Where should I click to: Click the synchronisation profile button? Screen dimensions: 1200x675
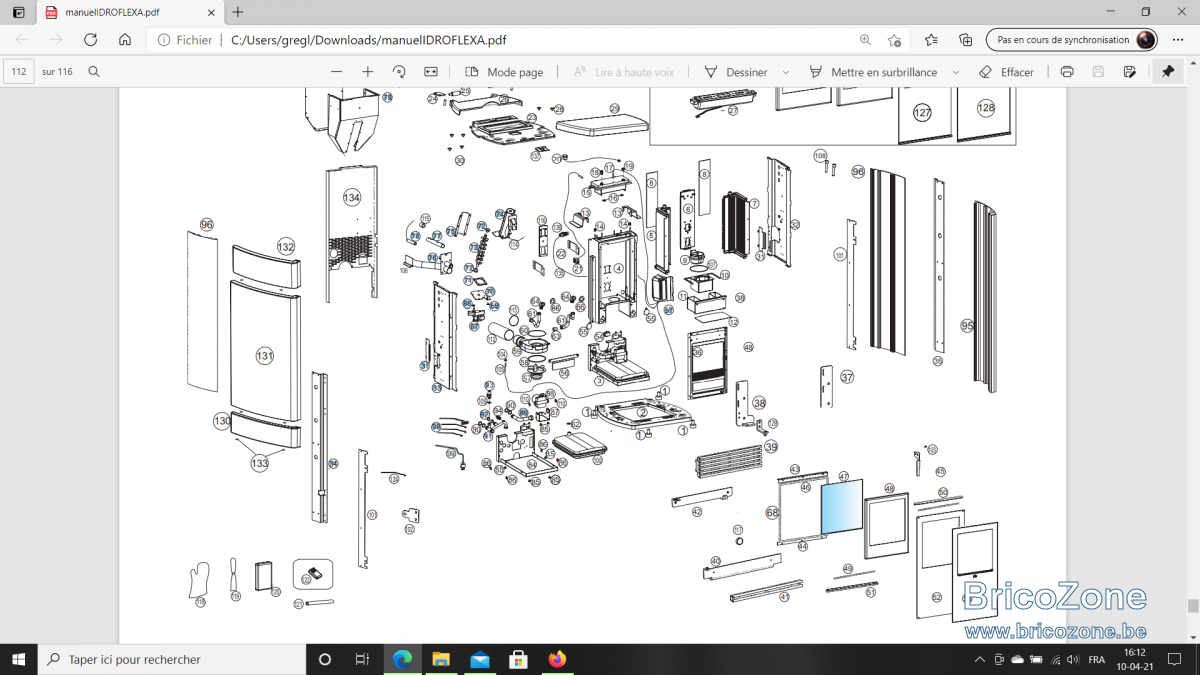point(1071,40)
